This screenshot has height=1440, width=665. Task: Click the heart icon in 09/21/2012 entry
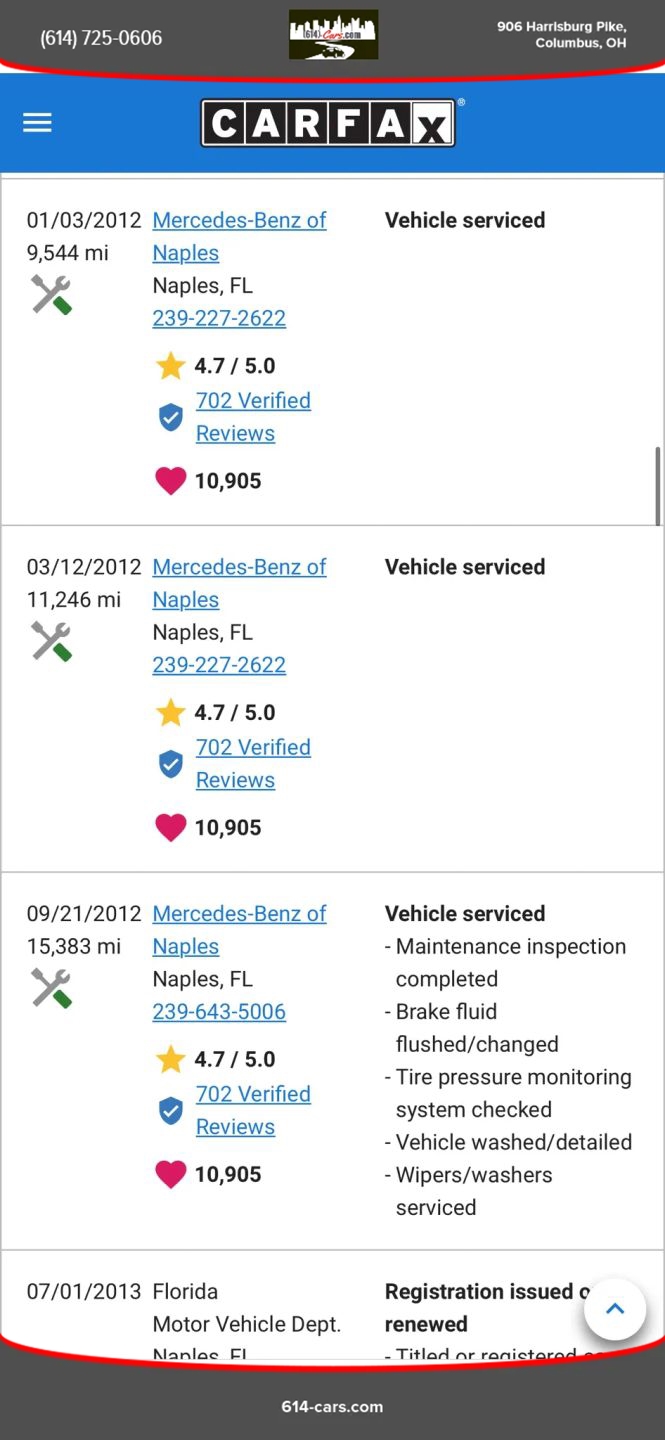pyautogui.click(x=171, y=1175)
